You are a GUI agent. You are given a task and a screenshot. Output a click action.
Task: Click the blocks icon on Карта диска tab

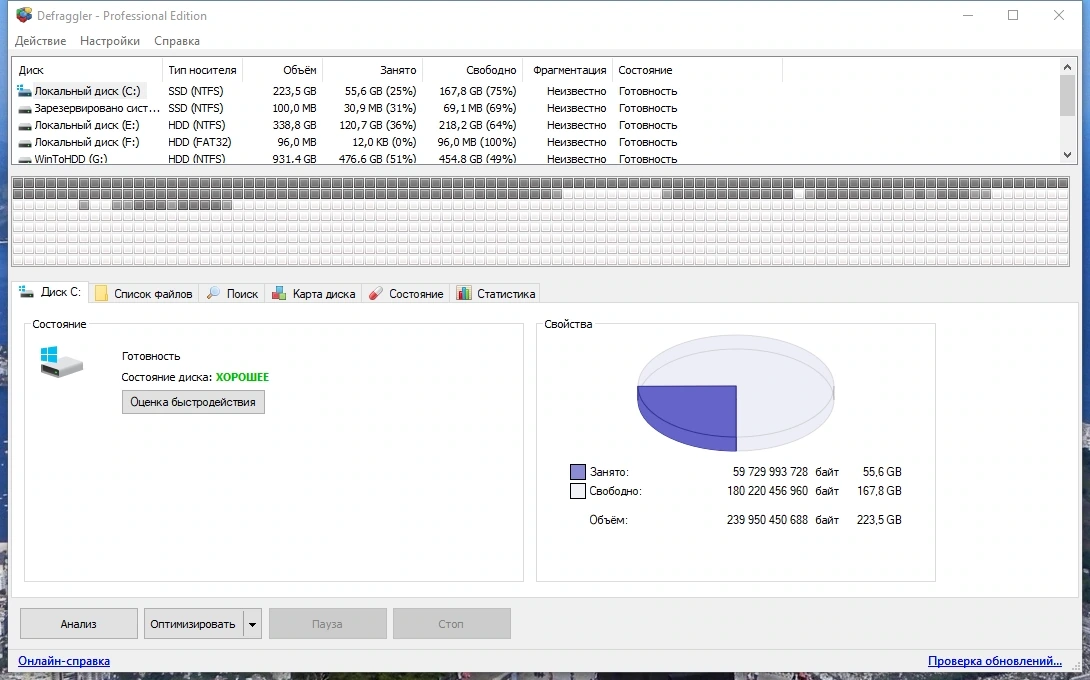(279, 293)
